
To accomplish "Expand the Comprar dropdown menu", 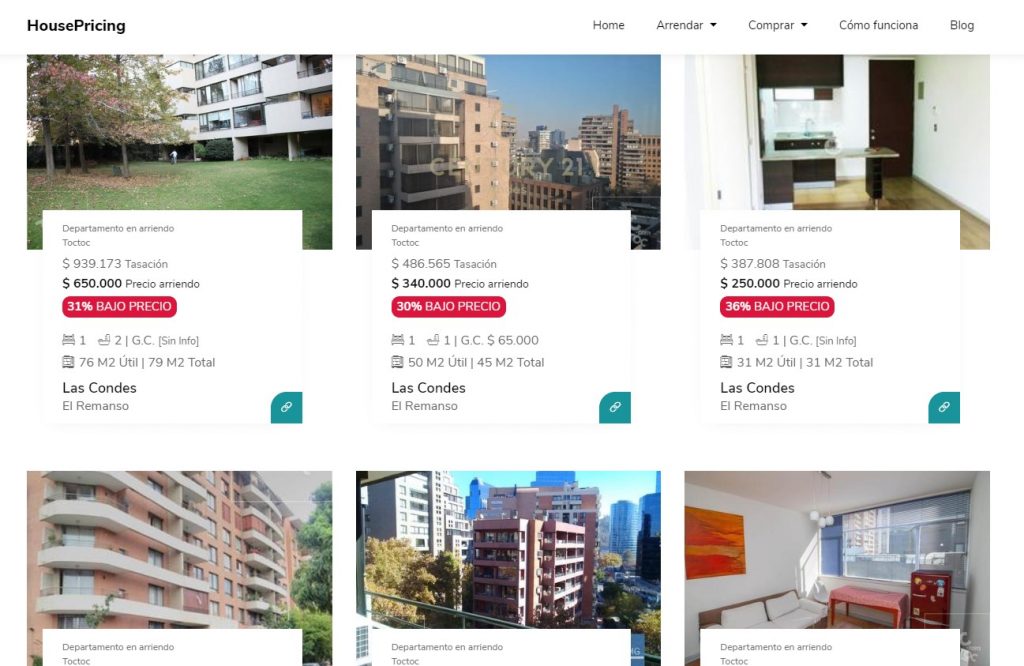I will [778, 25].
